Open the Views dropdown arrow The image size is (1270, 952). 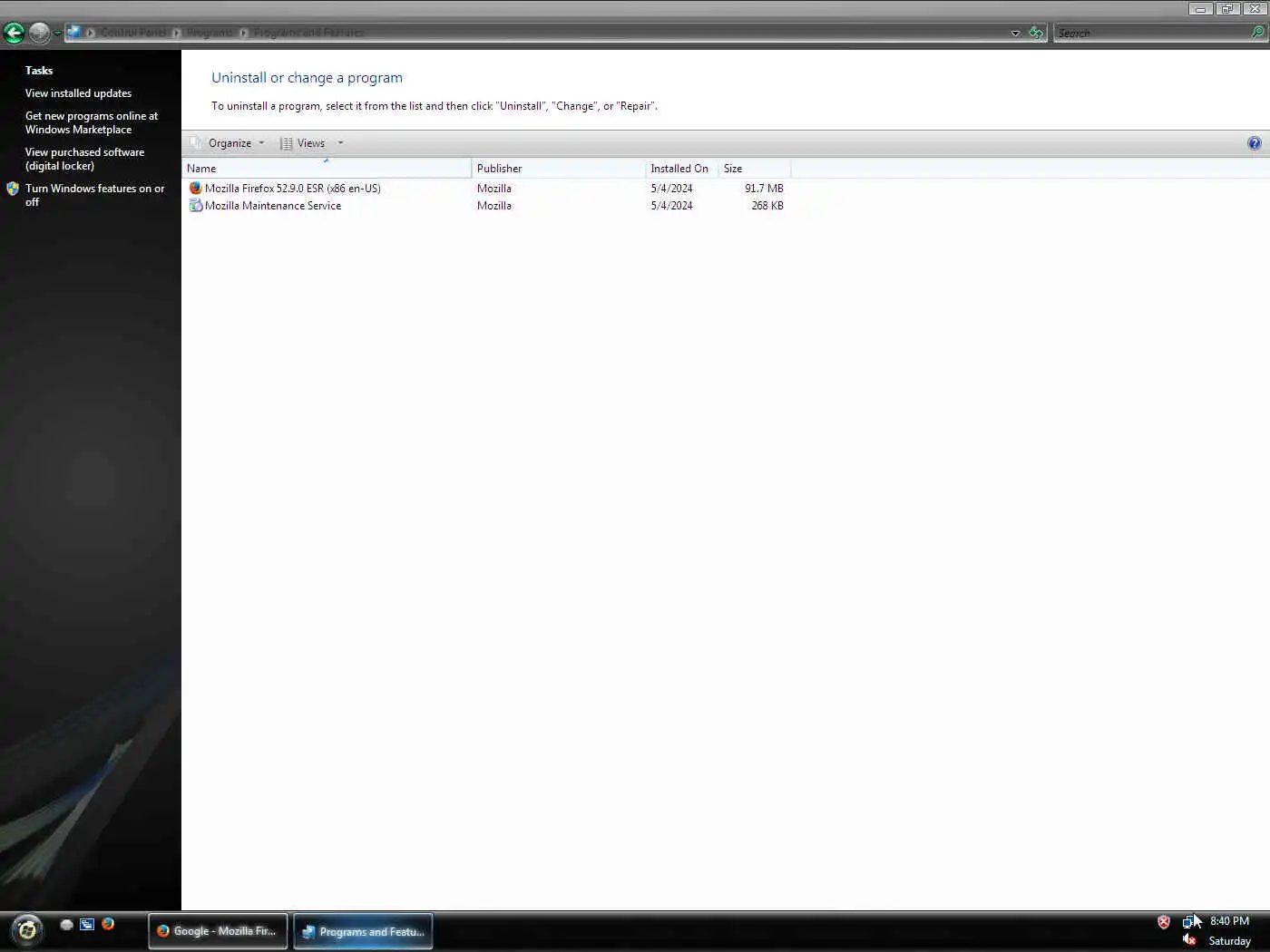[341, 143]
